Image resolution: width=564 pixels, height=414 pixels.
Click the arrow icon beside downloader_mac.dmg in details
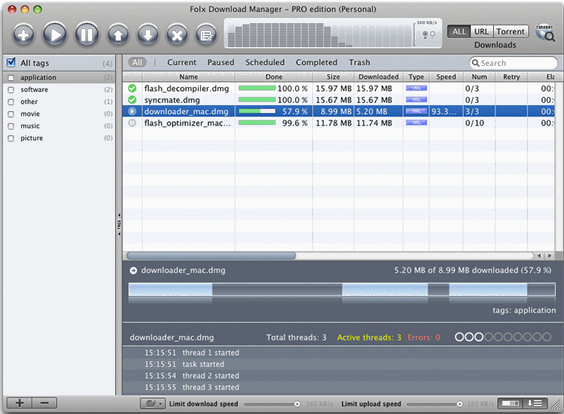[x=133, y=270]
